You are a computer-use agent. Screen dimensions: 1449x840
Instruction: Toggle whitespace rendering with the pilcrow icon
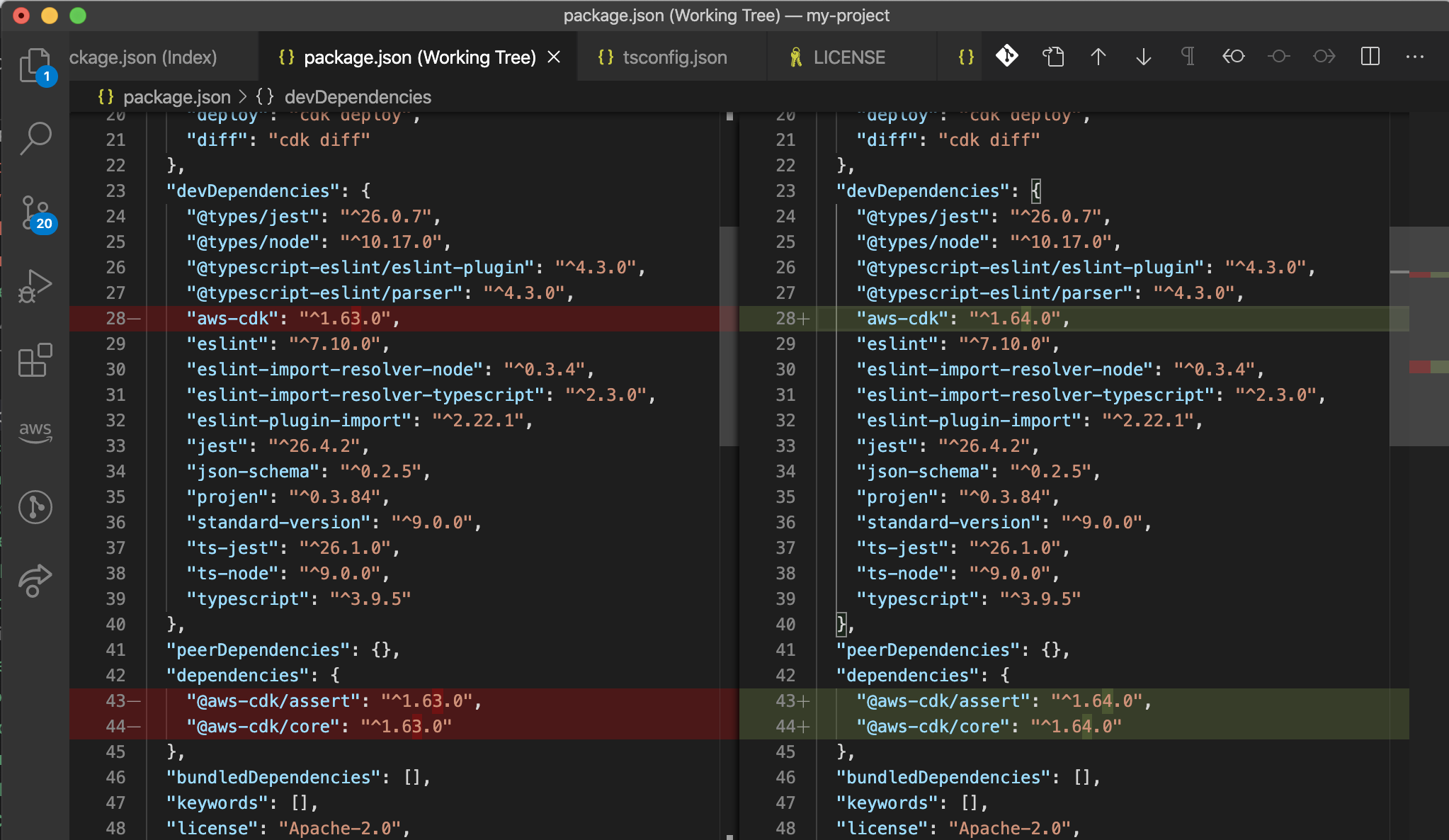click(1187, 57)
